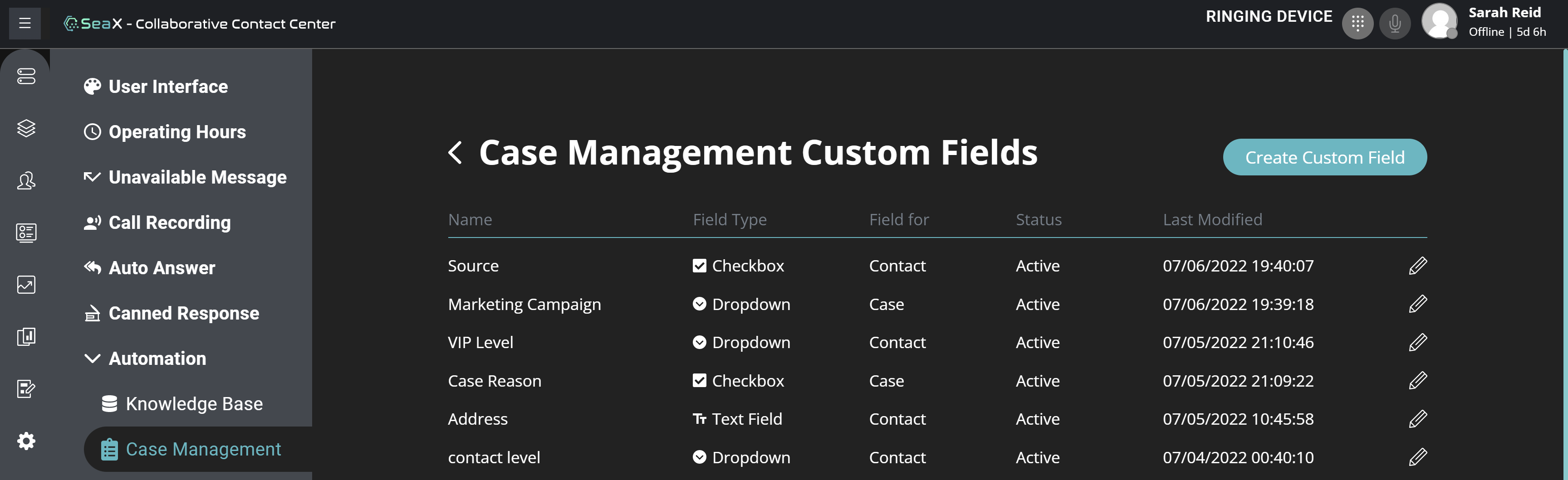This screenshot has height=480, width=1568.
Task: Collapse the Automation section
Action: coord(93,359)
